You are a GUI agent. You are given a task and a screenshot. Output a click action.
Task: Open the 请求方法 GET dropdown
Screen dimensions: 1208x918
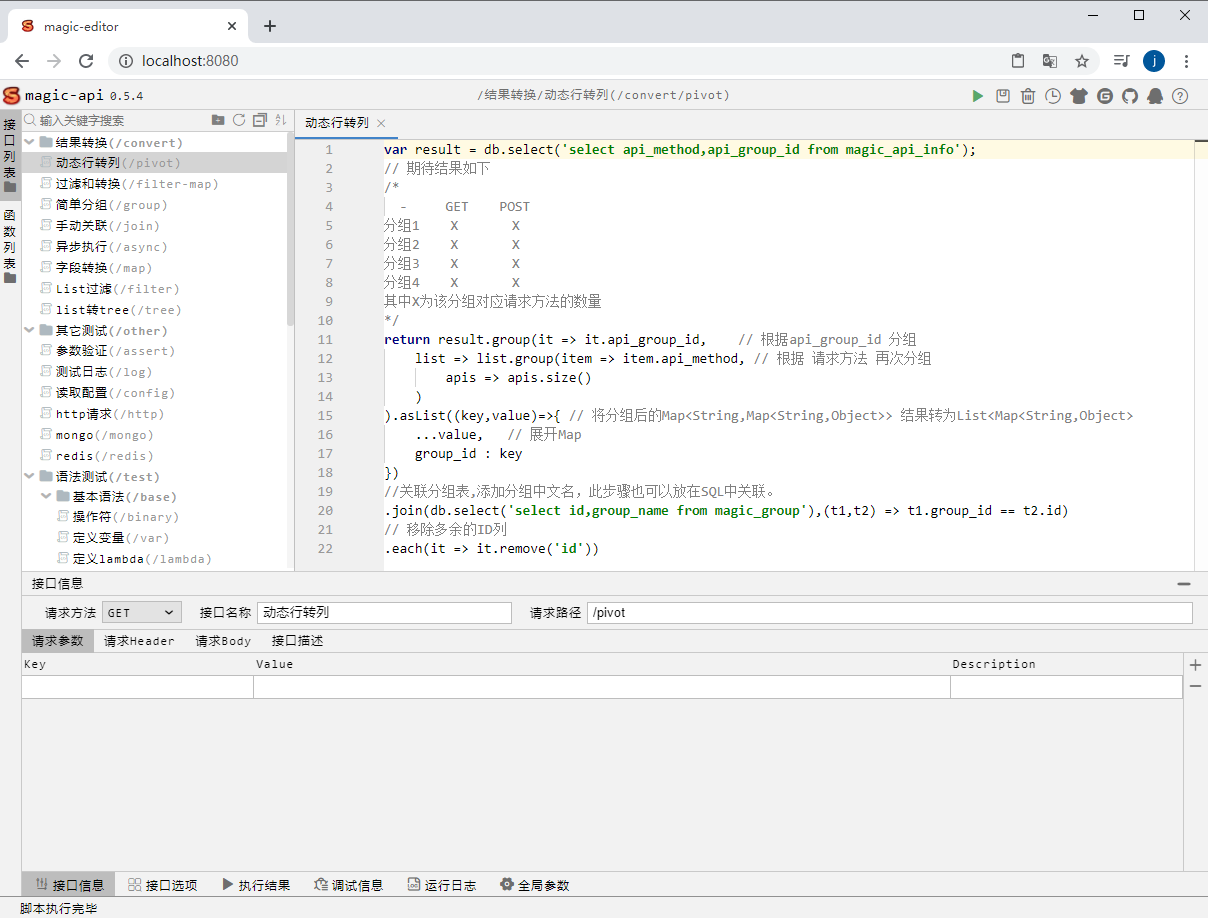(141, 612)
